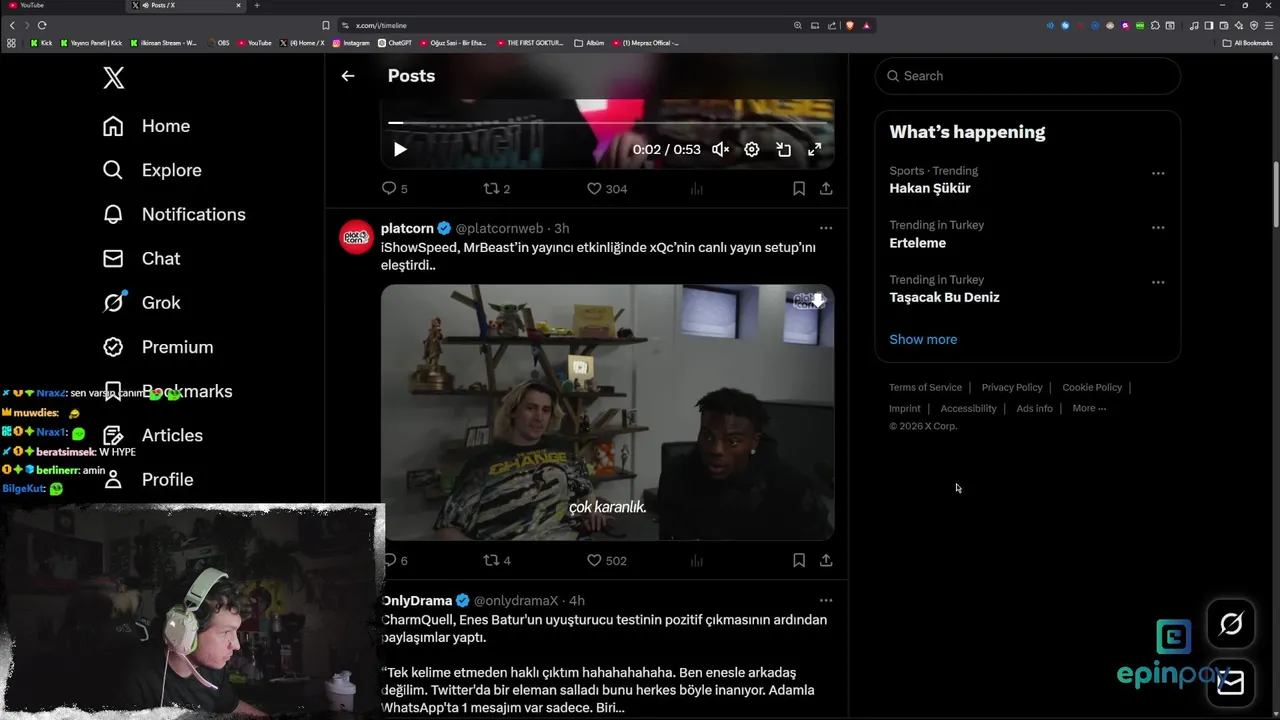
Task: Open the Accessibility footer link
Action: point(968,408)
